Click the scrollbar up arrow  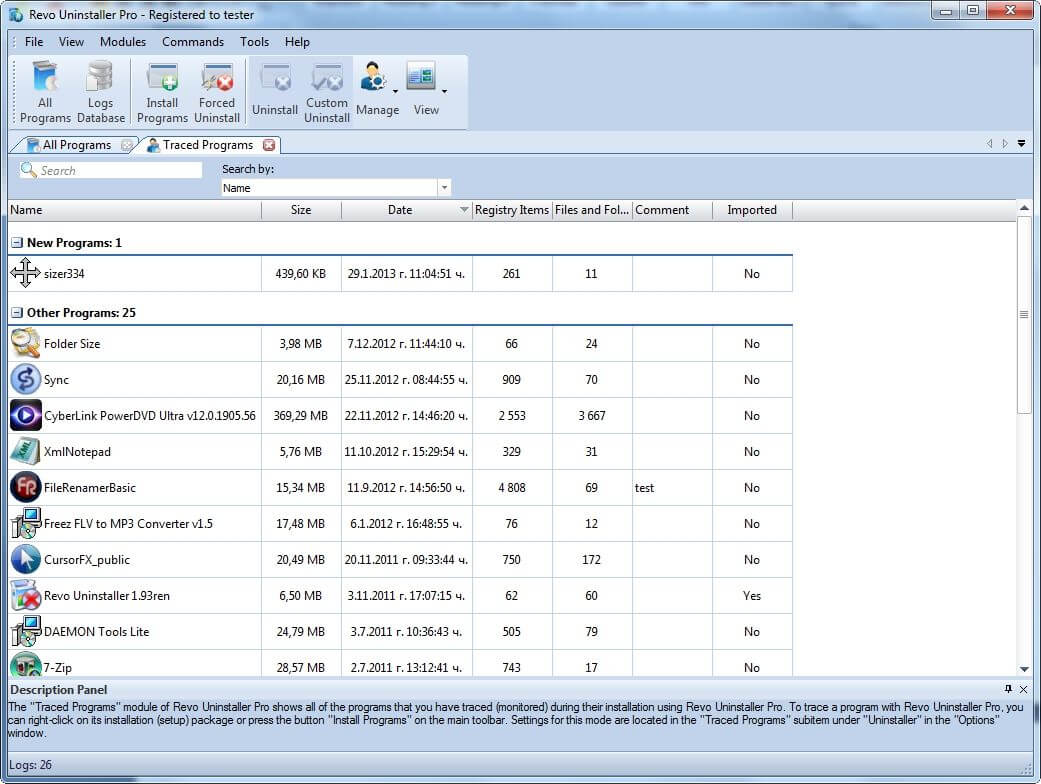tap(1024, 208)
